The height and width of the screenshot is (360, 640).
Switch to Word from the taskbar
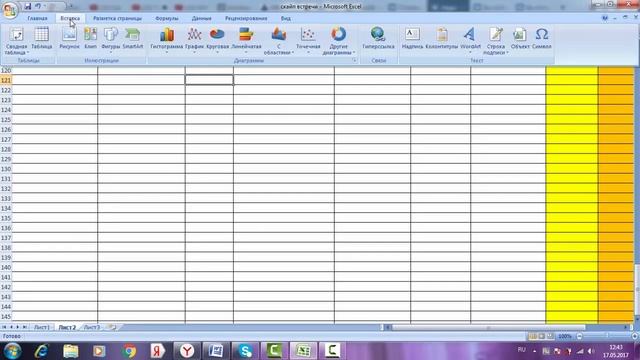pos(216,351)
